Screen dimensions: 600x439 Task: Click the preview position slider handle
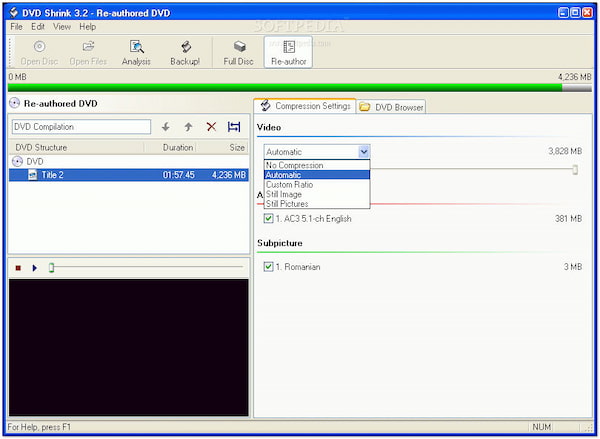point(52,268)
